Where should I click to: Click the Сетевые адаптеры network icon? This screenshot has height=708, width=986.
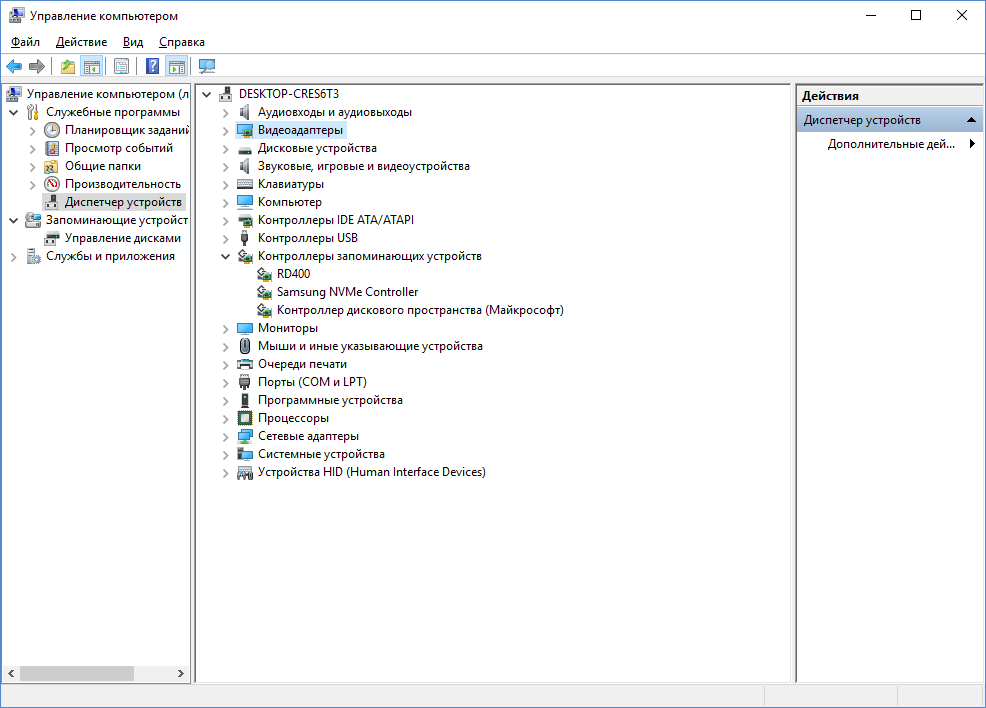(x=245, y=436)
